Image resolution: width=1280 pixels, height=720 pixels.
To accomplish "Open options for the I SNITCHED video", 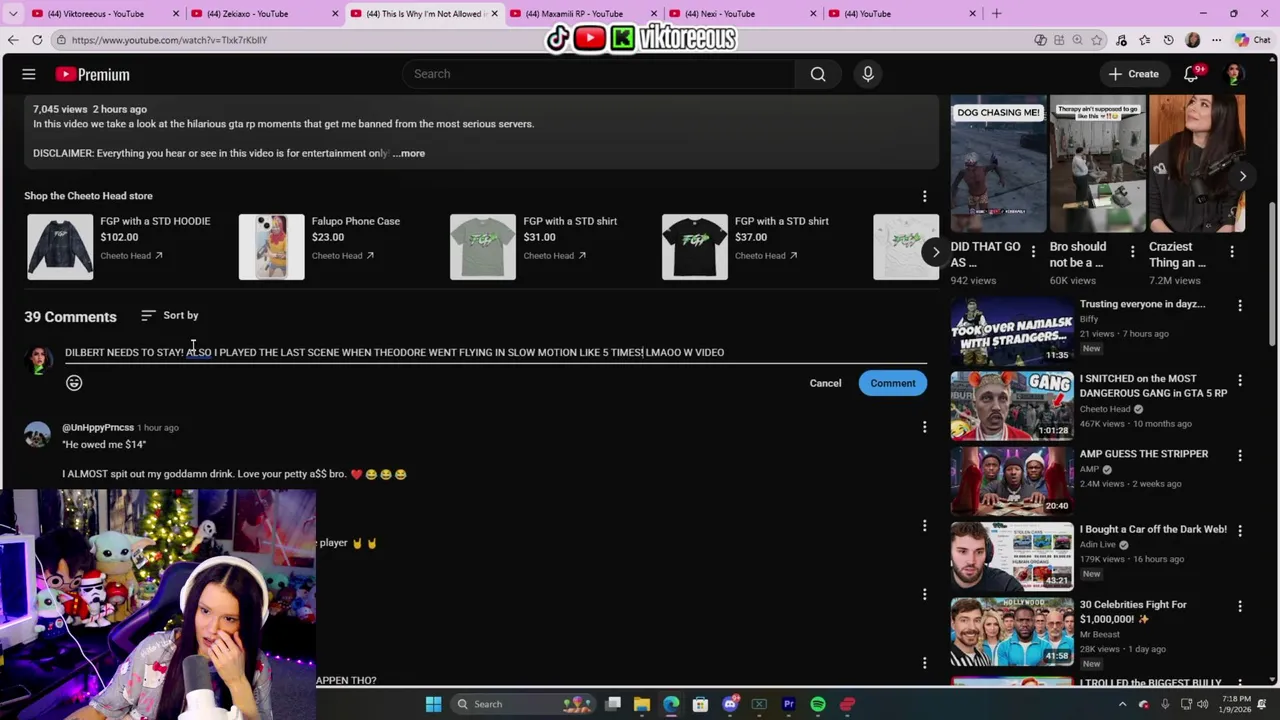I will point(1239,380).
